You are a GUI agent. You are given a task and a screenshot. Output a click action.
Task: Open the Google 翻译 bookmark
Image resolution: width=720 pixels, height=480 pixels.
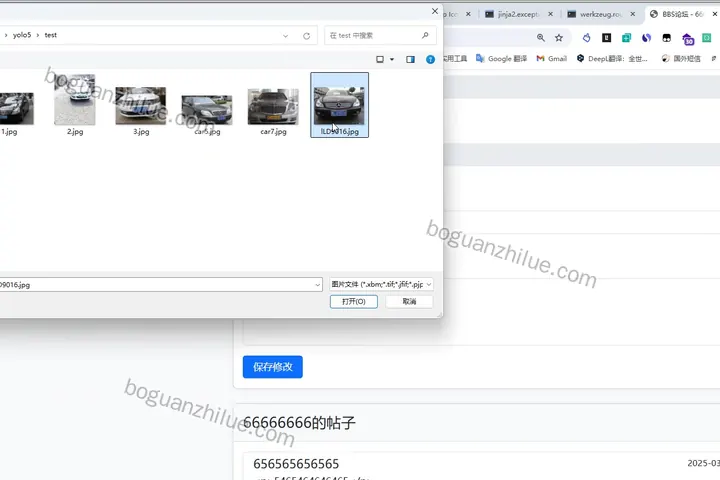click(x=501, y=58)
